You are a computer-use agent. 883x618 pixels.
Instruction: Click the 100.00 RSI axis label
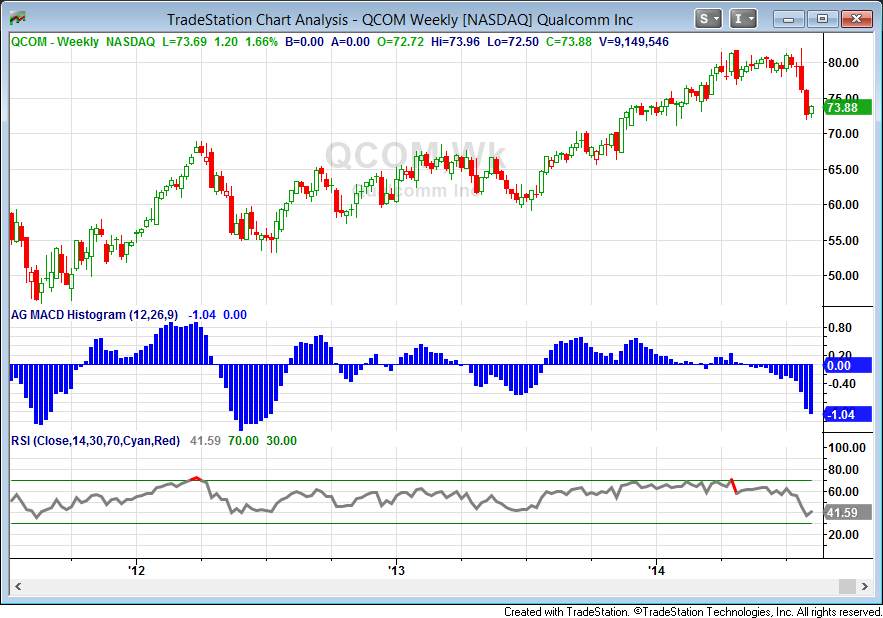[x=846, y=448]
